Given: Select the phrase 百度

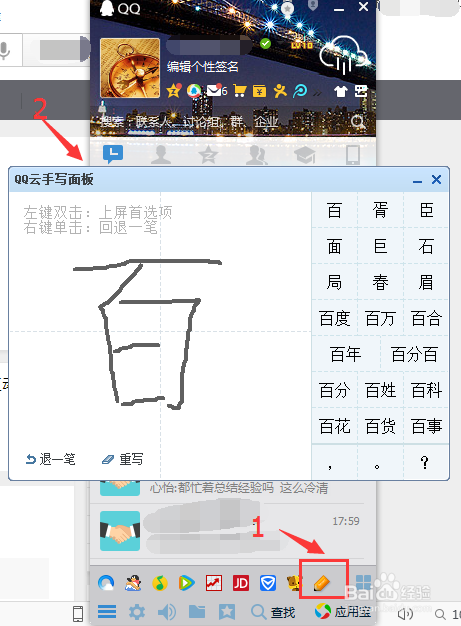Looking at the screenshot, I should click(x=334, y=318).
